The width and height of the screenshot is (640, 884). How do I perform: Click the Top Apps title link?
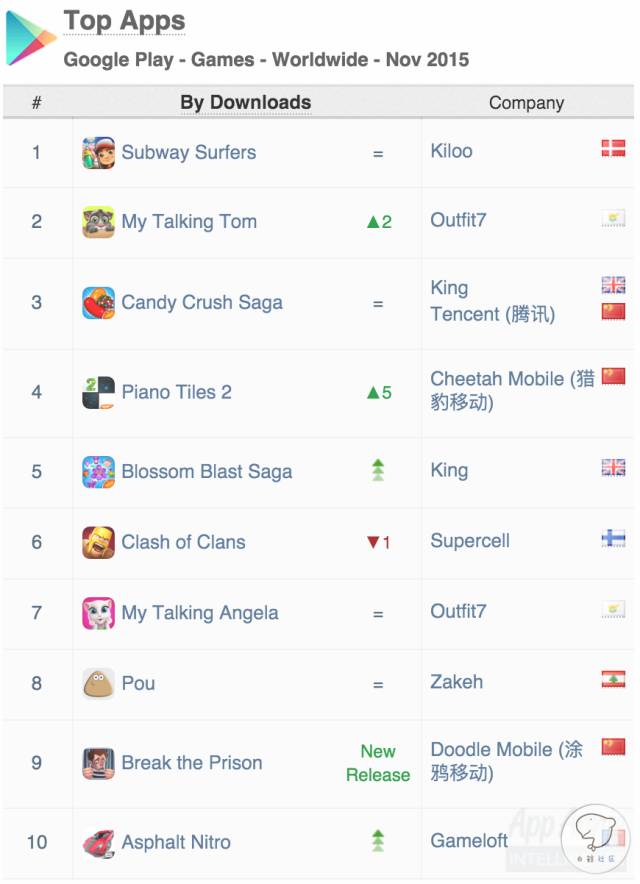(124, 21)
